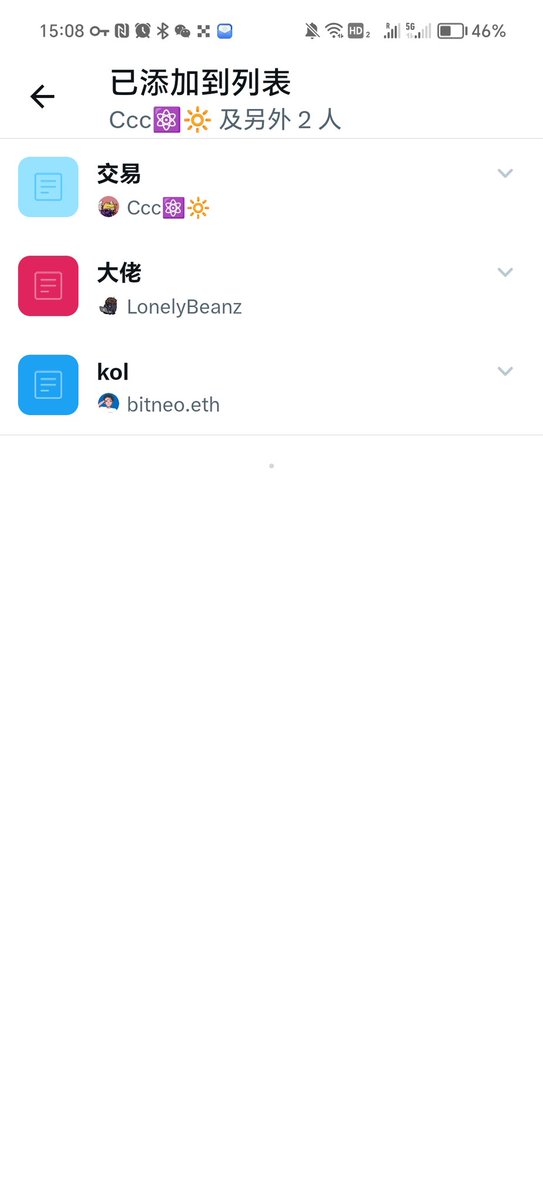Open bitneo.eth avatar under kol list

(108, 404)
